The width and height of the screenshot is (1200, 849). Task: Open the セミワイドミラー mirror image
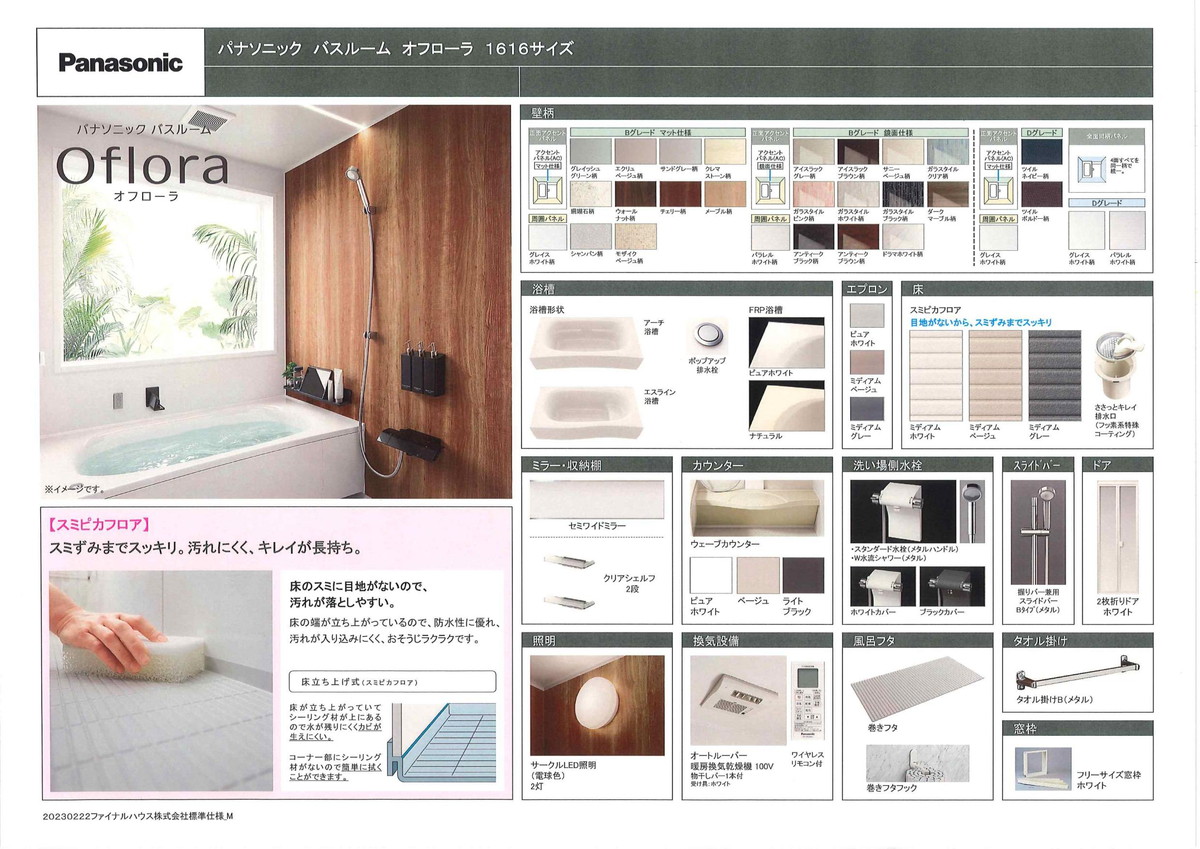click(595, 497)
